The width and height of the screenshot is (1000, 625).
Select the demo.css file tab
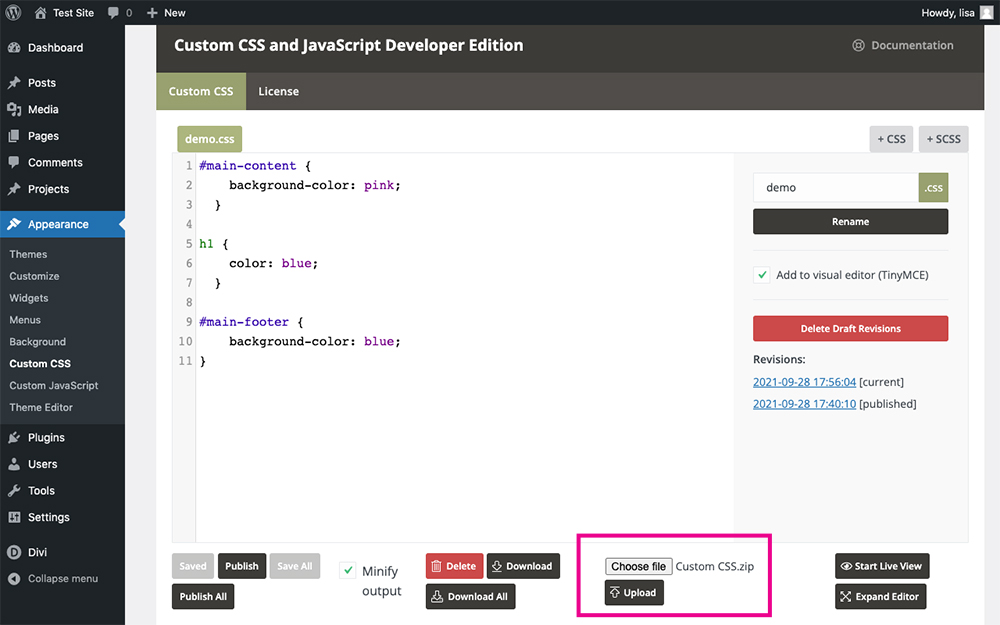pos(210,139)
